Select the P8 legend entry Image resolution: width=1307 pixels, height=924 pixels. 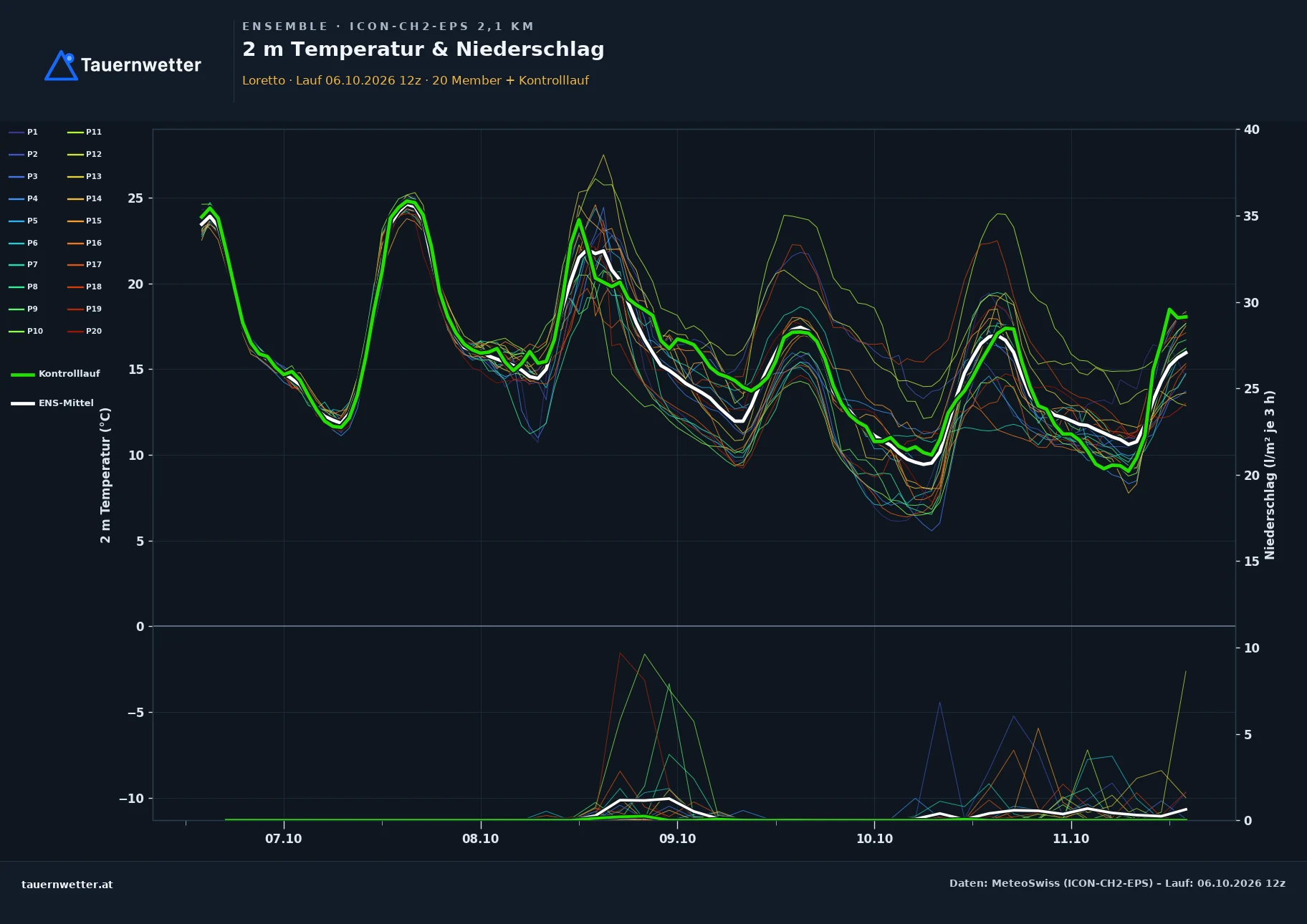[x=23, y=287]
